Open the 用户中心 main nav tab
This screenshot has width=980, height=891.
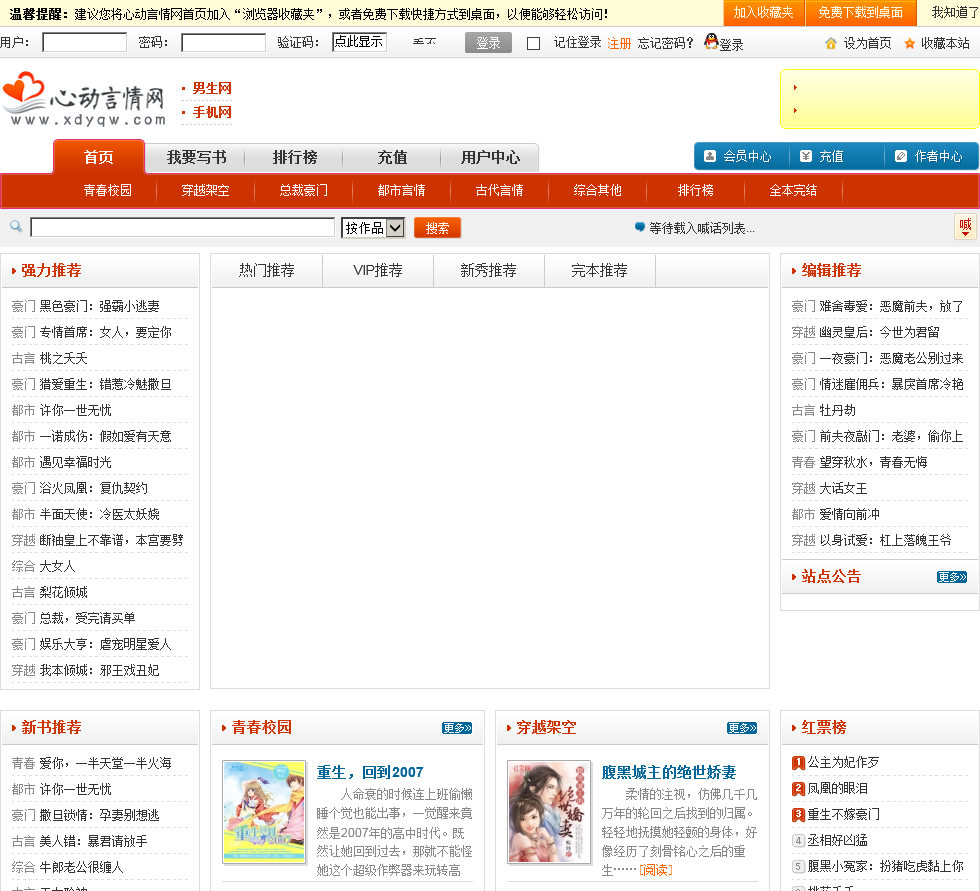(490, 157)
